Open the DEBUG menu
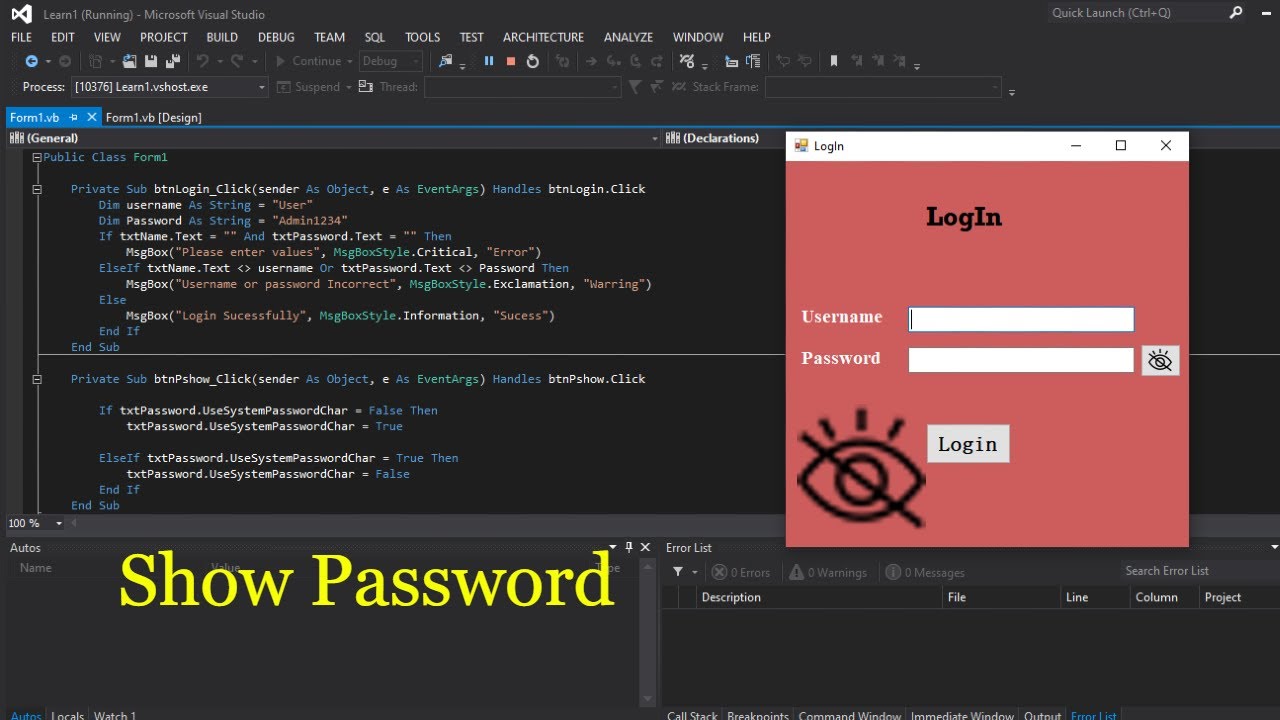 [276, 37]
